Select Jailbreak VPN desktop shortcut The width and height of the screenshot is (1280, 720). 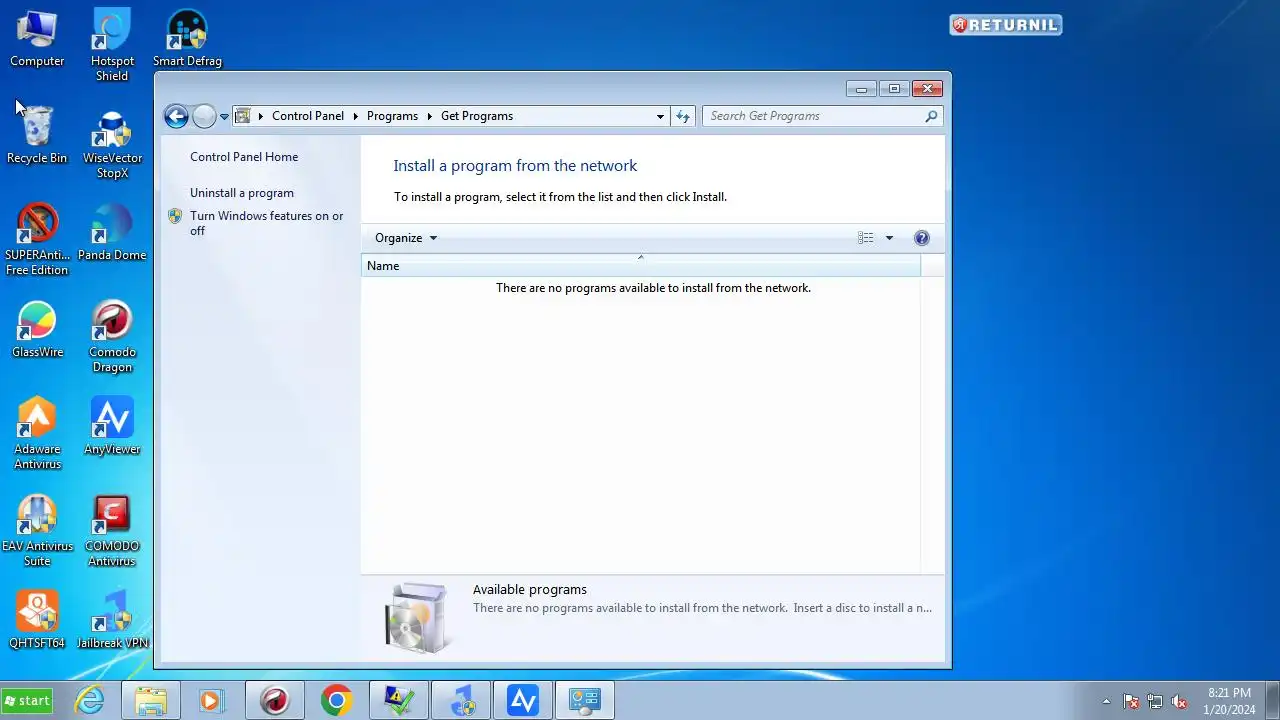pyautogui.click(x=112, y=621)
